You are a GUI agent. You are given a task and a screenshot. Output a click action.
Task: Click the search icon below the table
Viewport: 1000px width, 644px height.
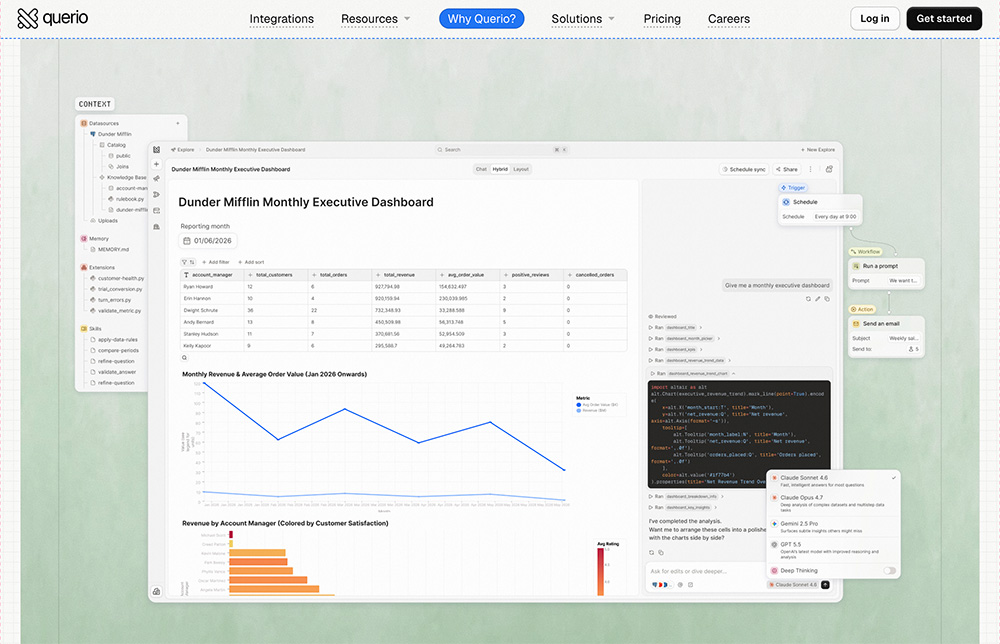tap(184, 358)
